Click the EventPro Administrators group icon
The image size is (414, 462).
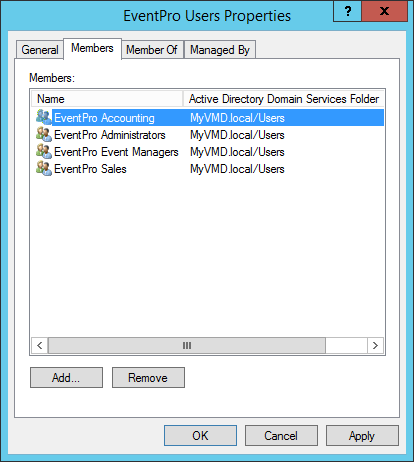tap(44, 134)
